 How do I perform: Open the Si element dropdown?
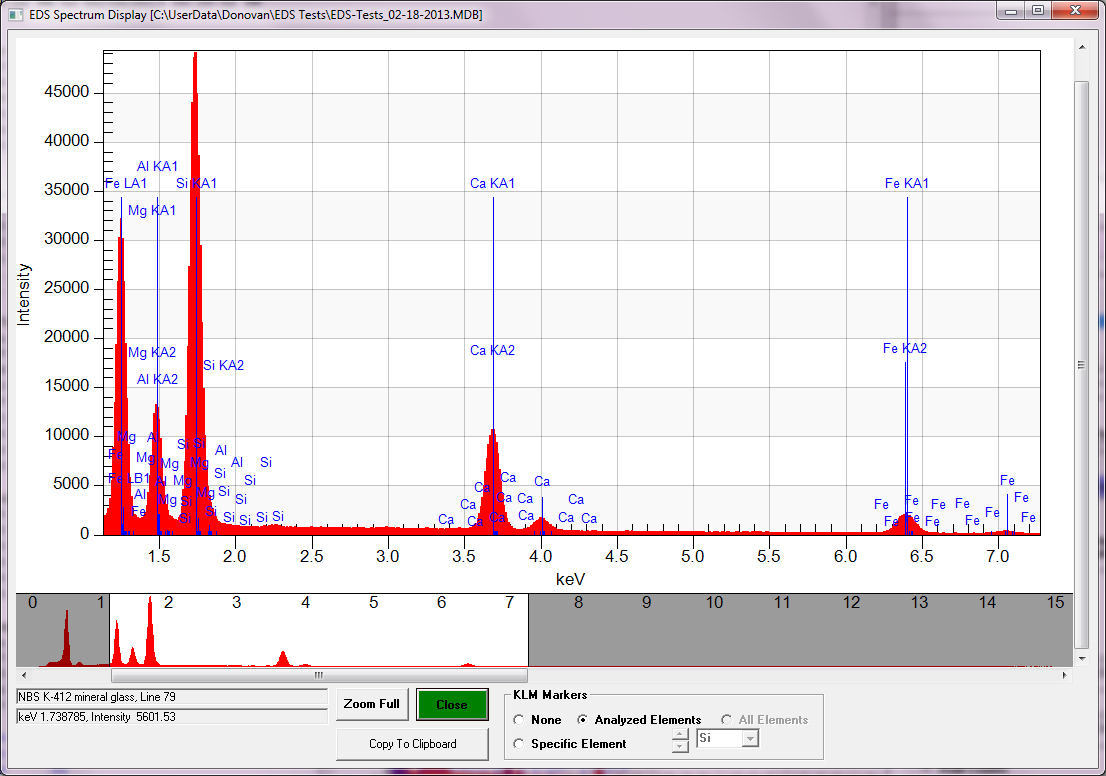749,738
